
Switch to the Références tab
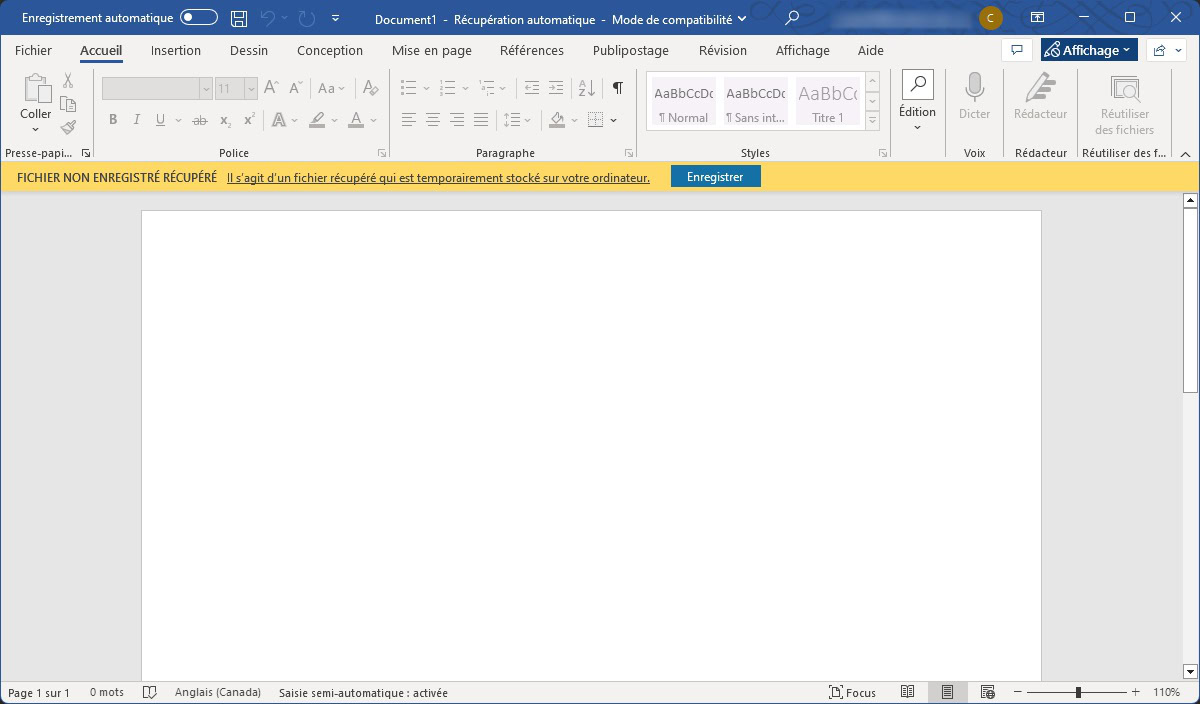click(531, 50)
